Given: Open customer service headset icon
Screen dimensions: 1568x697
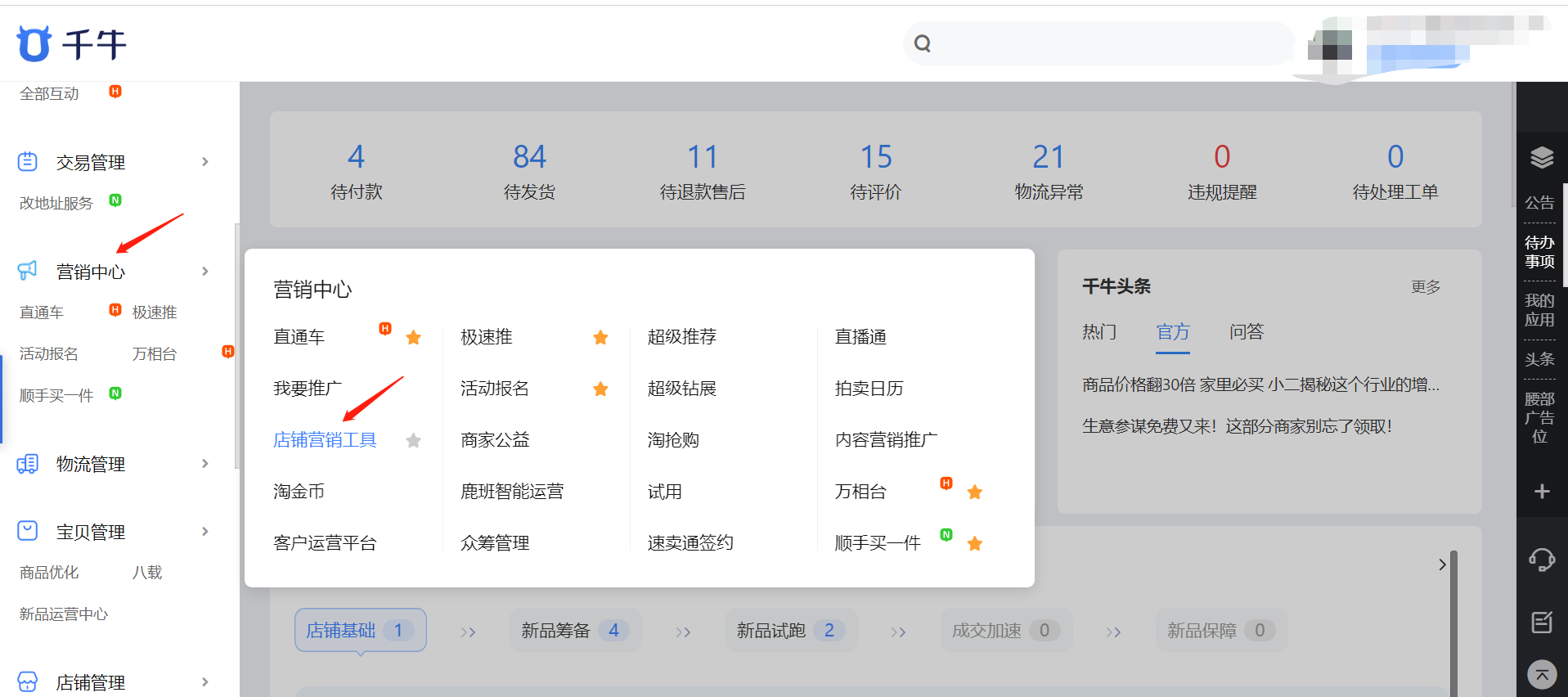Looking at the screenshot, I should pyautogui.click(x=1542, y=560).
